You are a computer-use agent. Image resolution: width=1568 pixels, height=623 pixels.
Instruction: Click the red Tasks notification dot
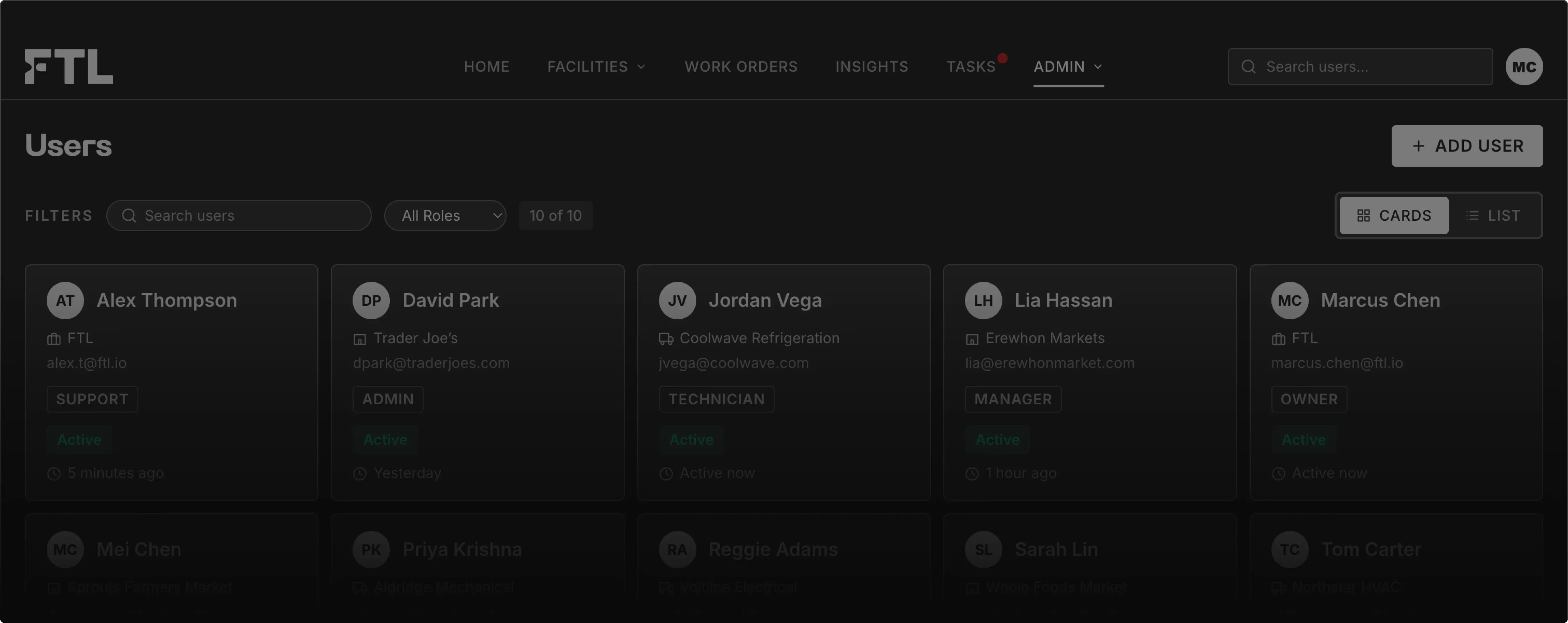pyautogui.click(x=1002, y=59)
